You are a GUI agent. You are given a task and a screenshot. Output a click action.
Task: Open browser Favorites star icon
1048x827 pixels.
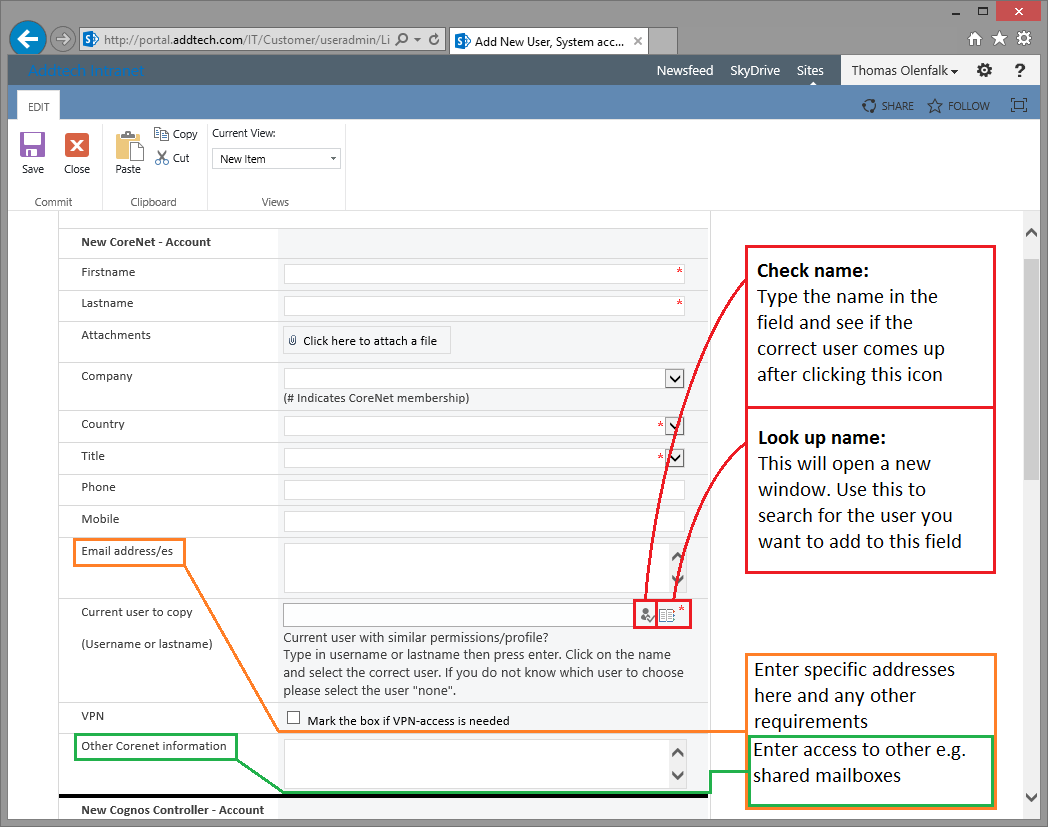[x=999, y=39]
